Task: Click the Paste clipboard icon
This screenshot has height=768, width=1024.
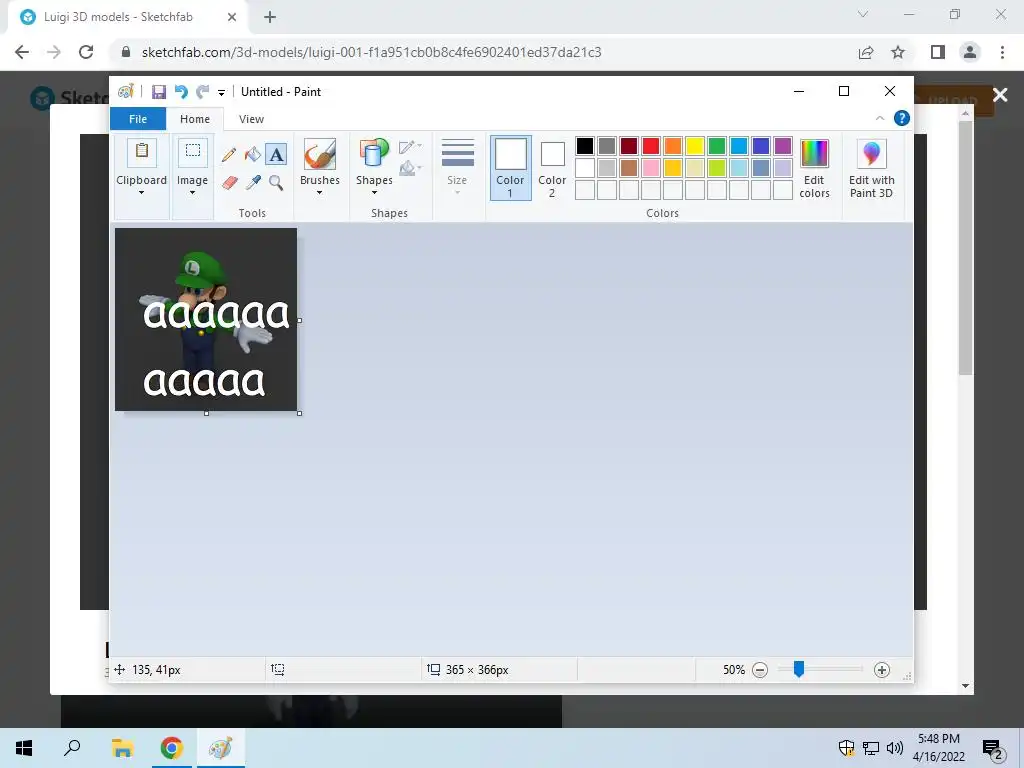Action: pos(142,152)
